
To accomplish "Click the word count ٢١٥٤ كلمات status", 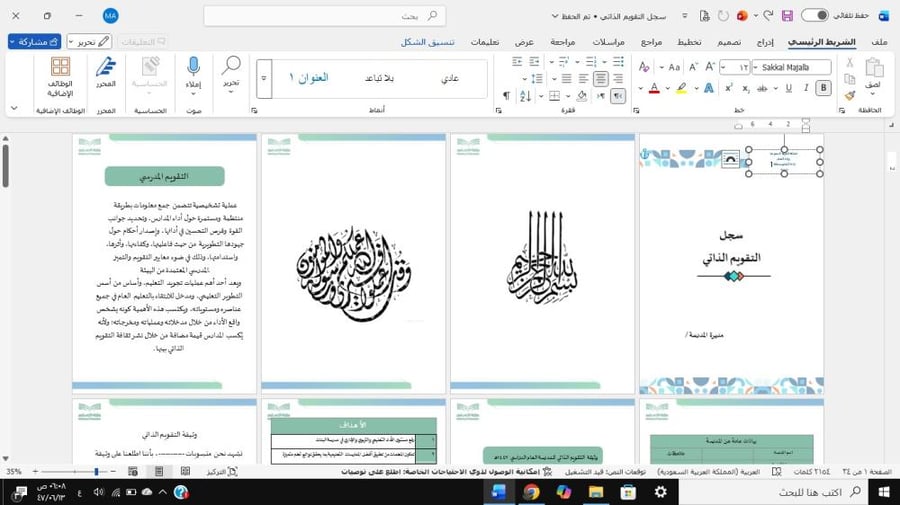I will pyautogui.click(x=812, y=472).
